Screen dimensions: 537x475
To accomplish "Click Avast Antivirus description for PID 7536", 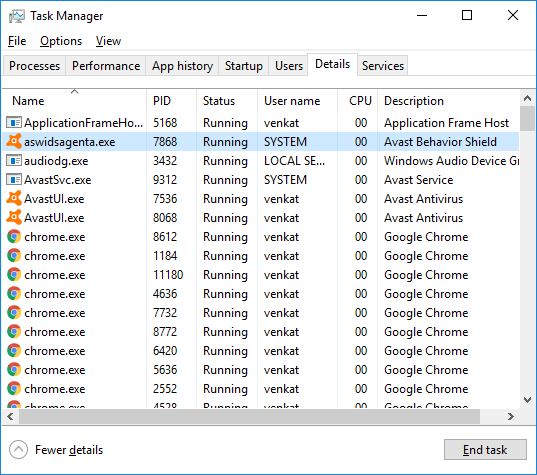I will point(424,199).
